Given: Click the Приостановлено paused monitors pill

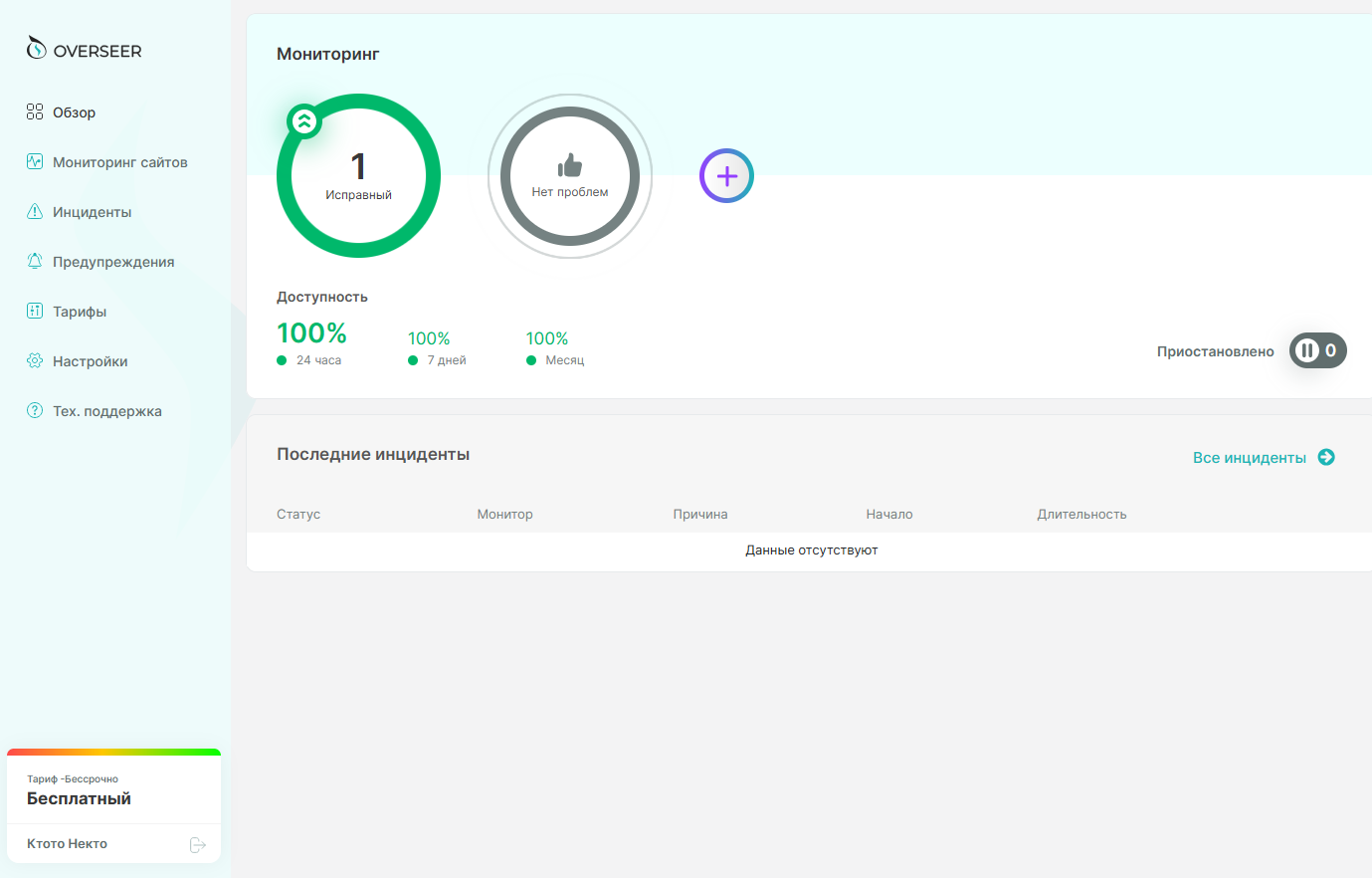Looking at the screenshot, I should tap(1317, 350).
